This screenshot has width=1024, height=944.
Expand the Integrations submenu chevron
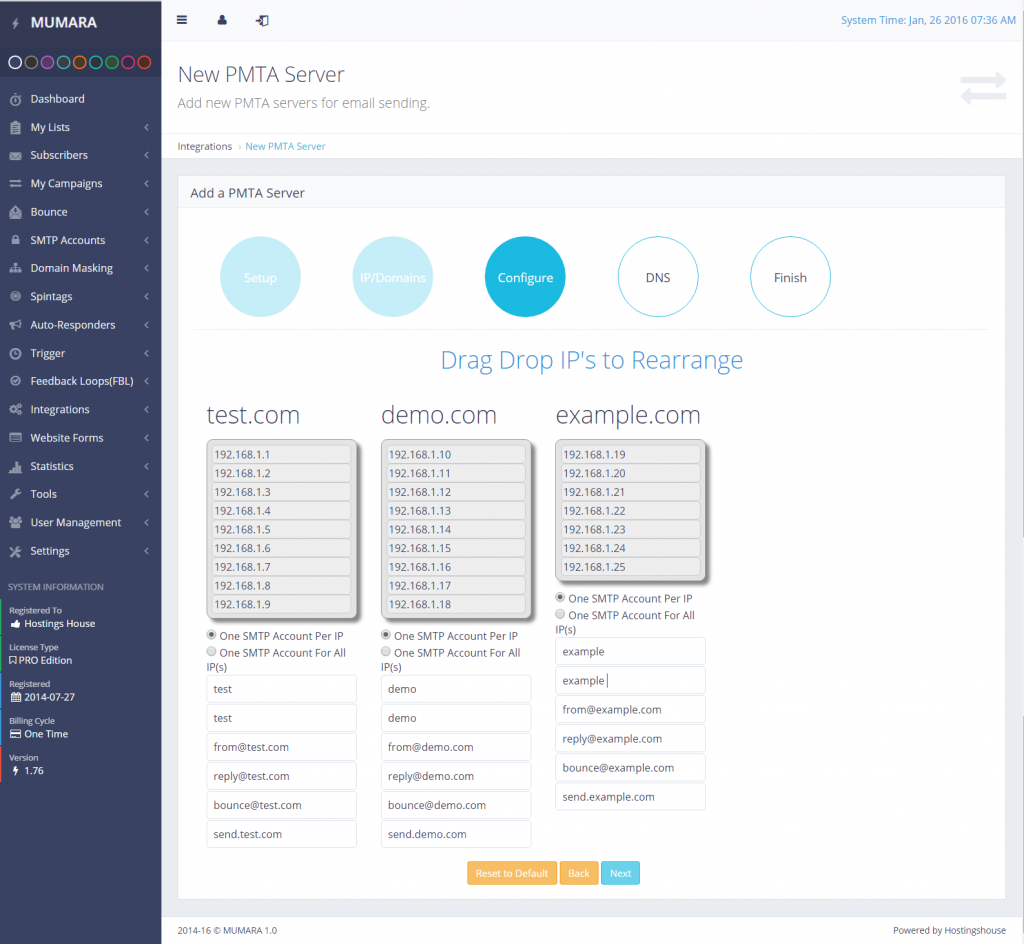click(x=146, y=410)
